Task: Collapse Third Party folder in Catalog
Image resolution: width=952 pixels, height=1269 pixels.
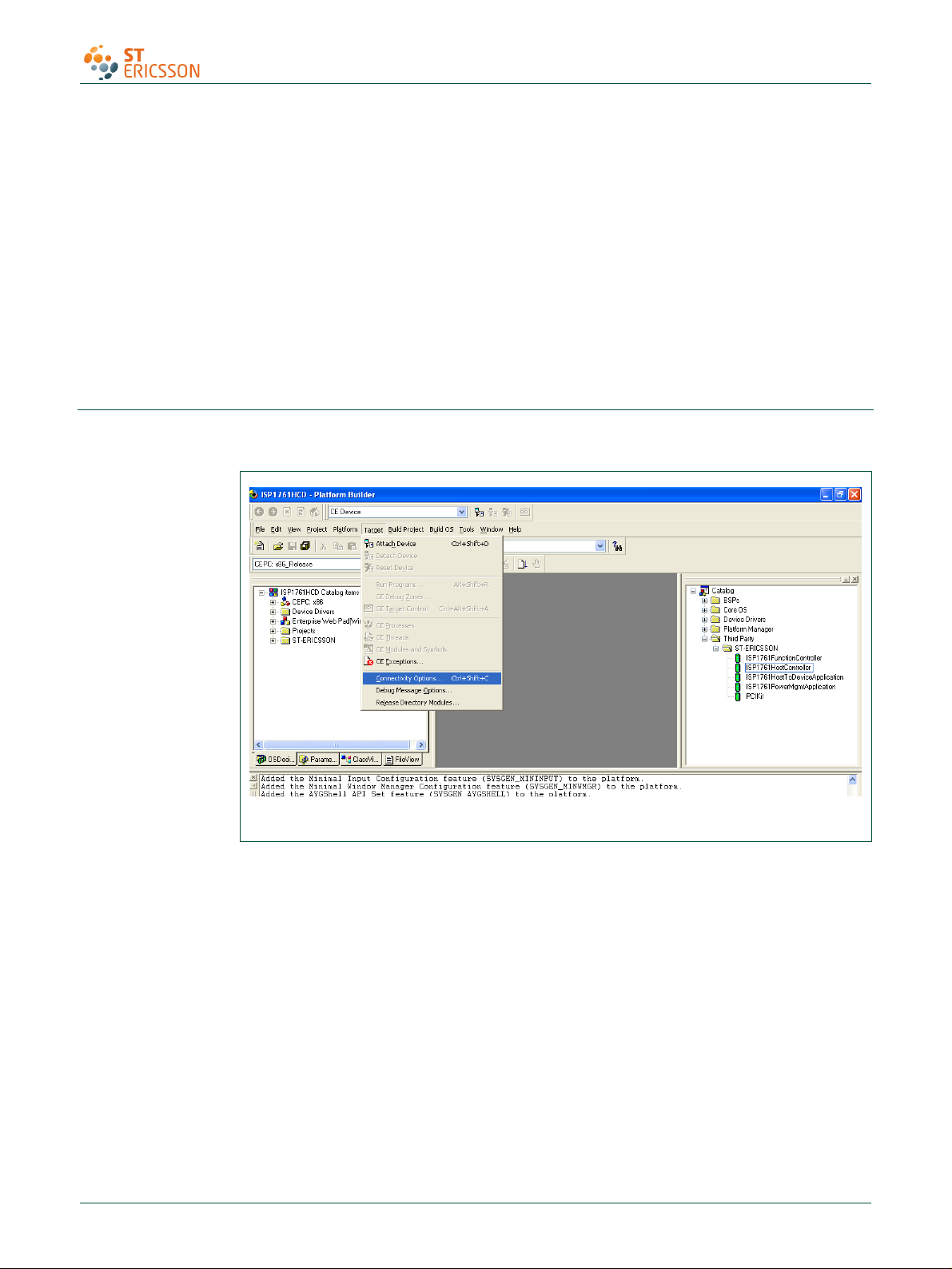Action: [x=704, y=639]
